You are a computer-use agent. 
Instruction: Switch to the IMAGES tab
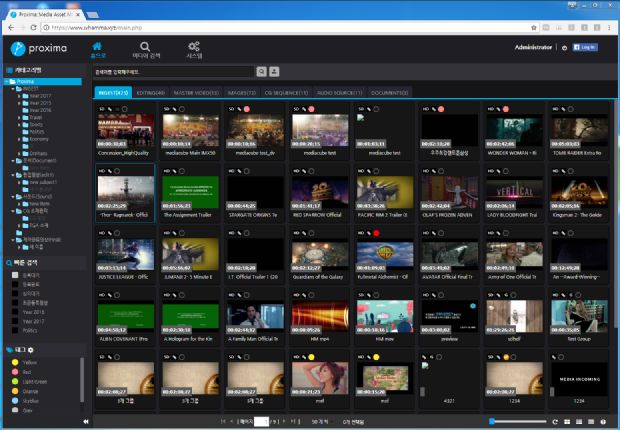click(x=242, y=93)
